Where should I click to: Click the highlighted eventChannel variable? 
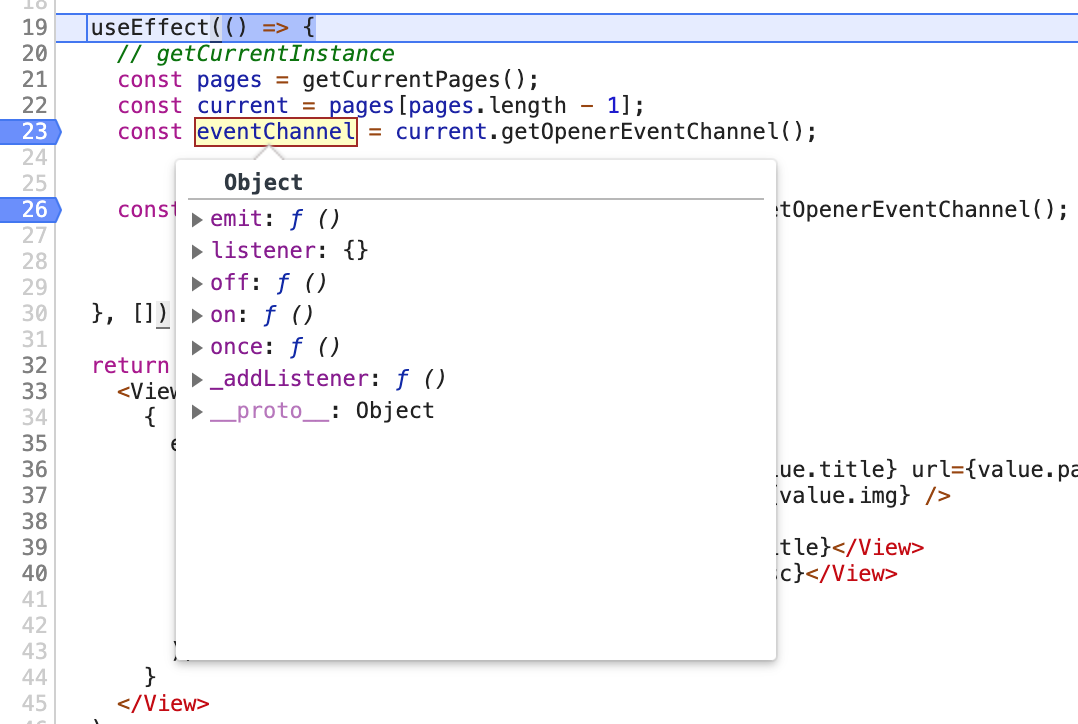[x=276, y=132]
